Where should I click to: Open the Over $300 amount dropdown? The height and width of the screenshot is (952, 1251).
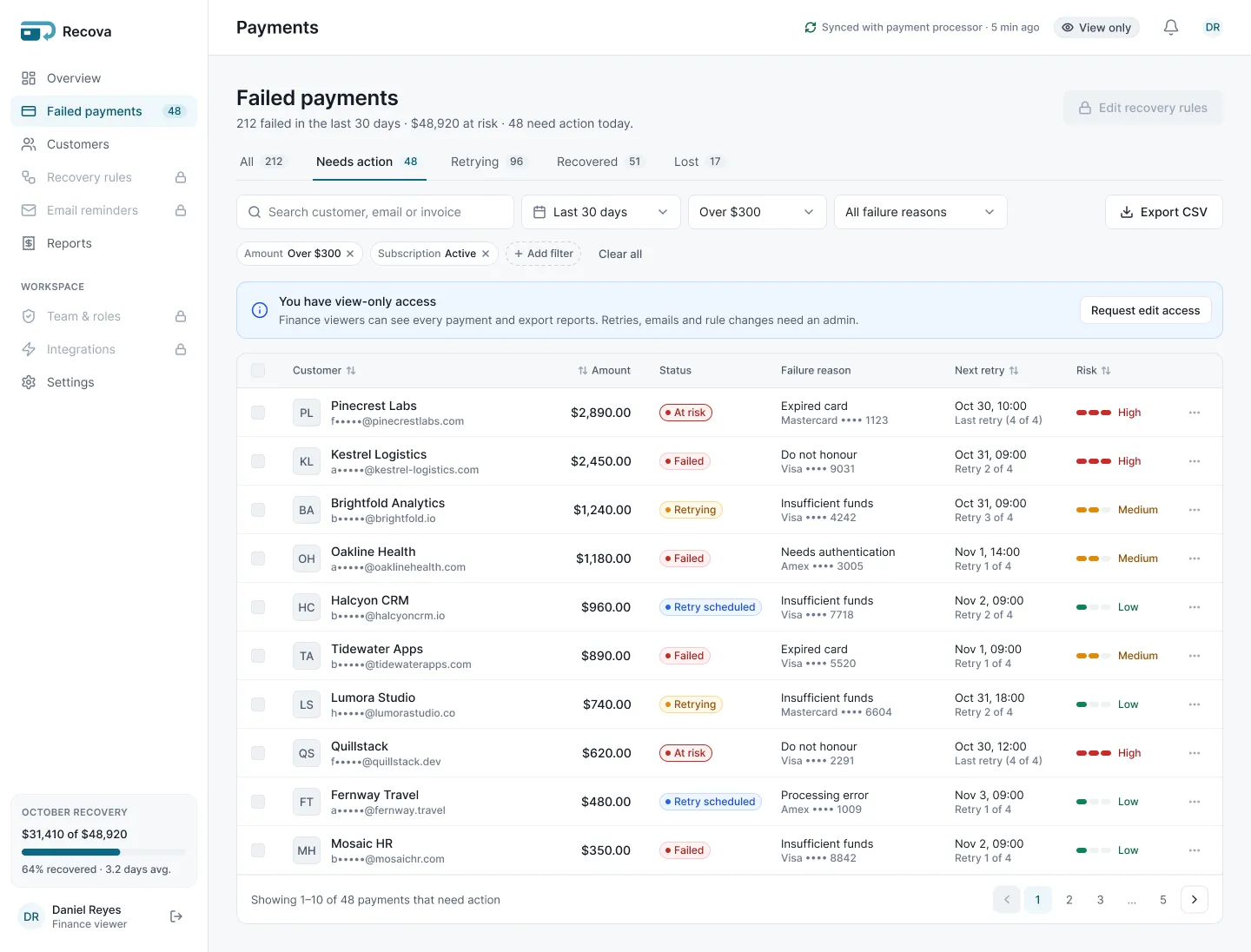(x=758, y=212)
